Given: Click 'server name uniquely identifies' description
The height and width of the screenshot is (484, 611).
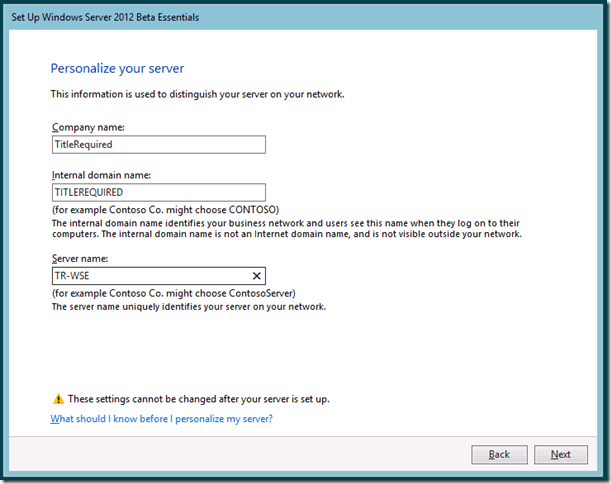Looking at the screenshot, I should (188, 307).
